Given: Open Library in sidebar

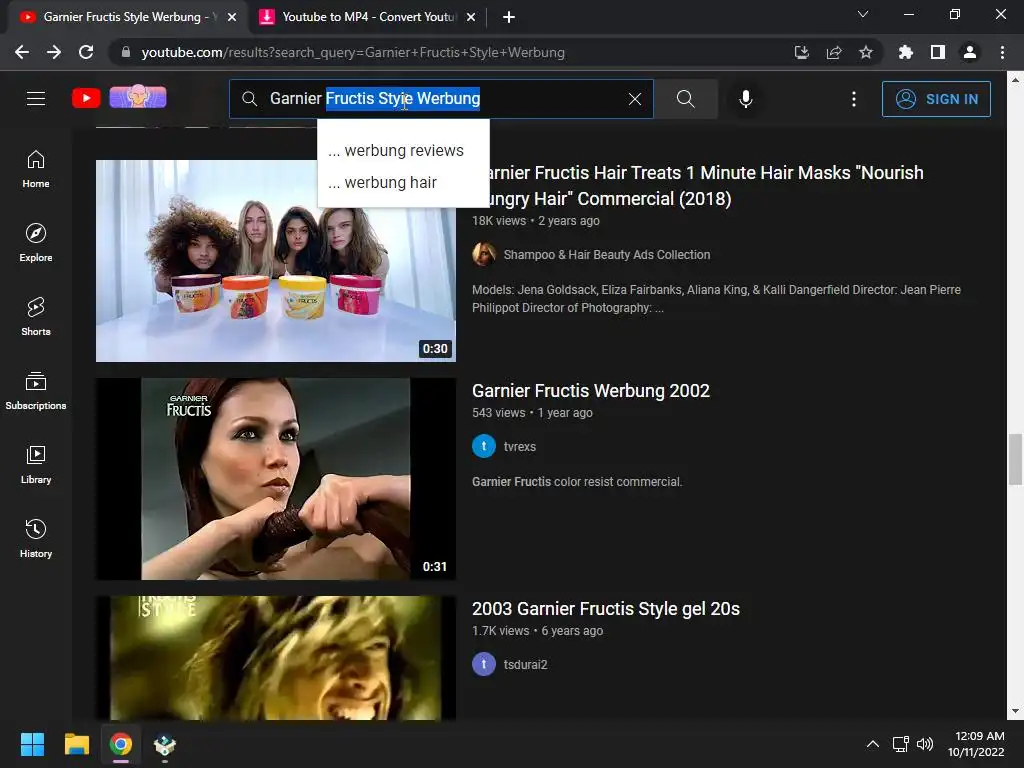Looking at the screenshot, I should 36,464.
